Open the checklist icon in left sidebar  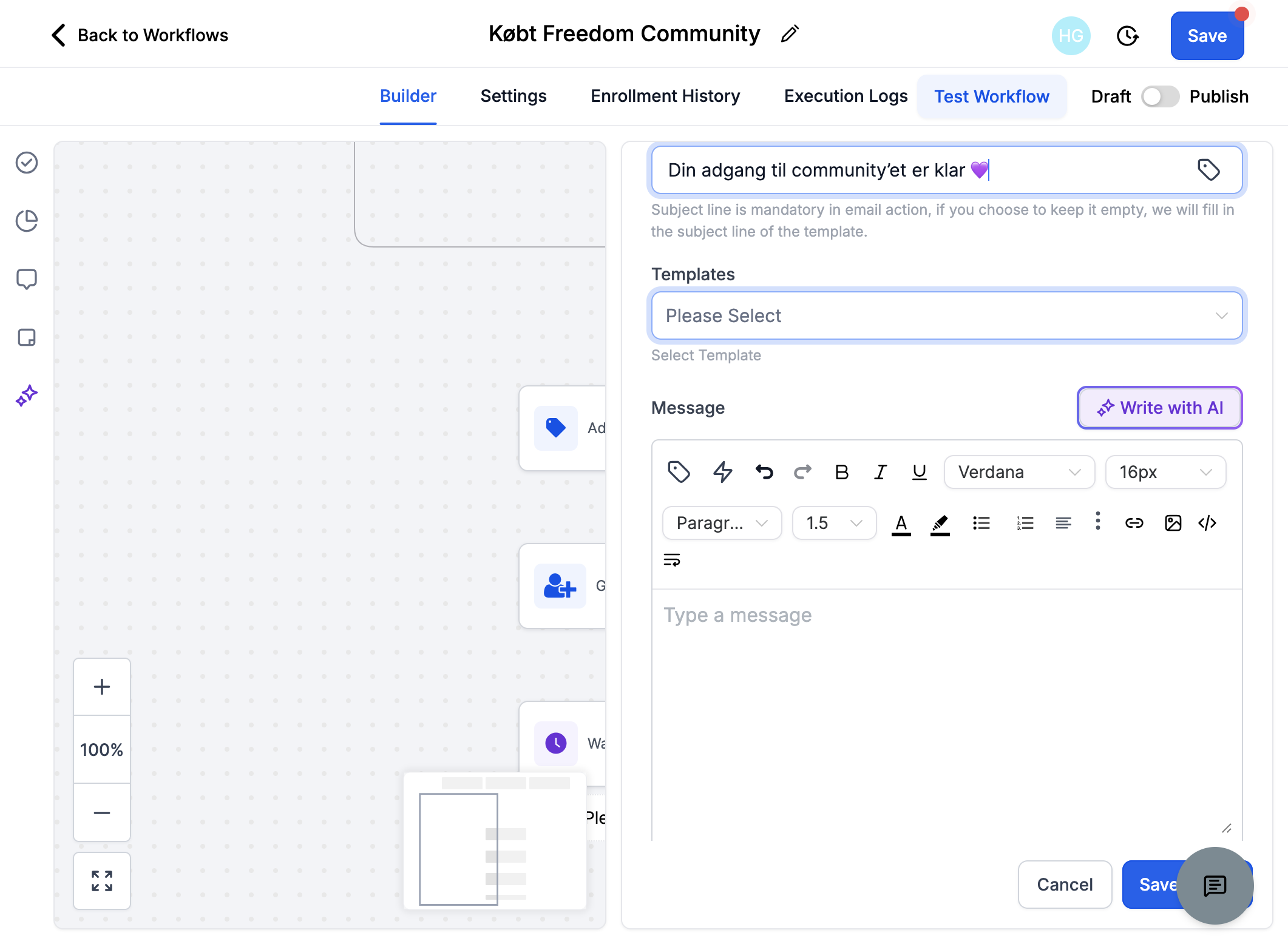point(27,163)
